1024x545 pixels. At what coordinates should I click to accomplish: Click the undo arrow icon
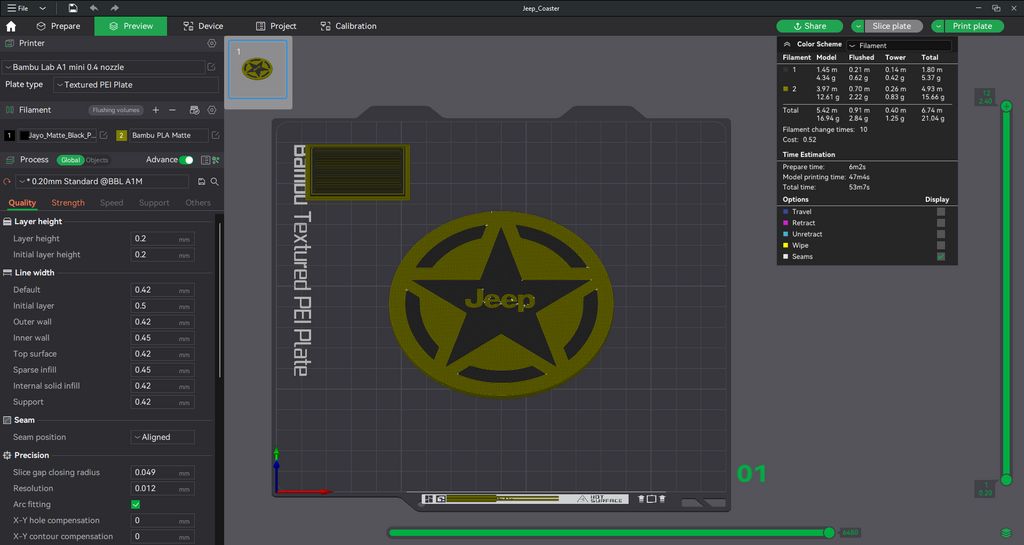(x=94, y=8)
